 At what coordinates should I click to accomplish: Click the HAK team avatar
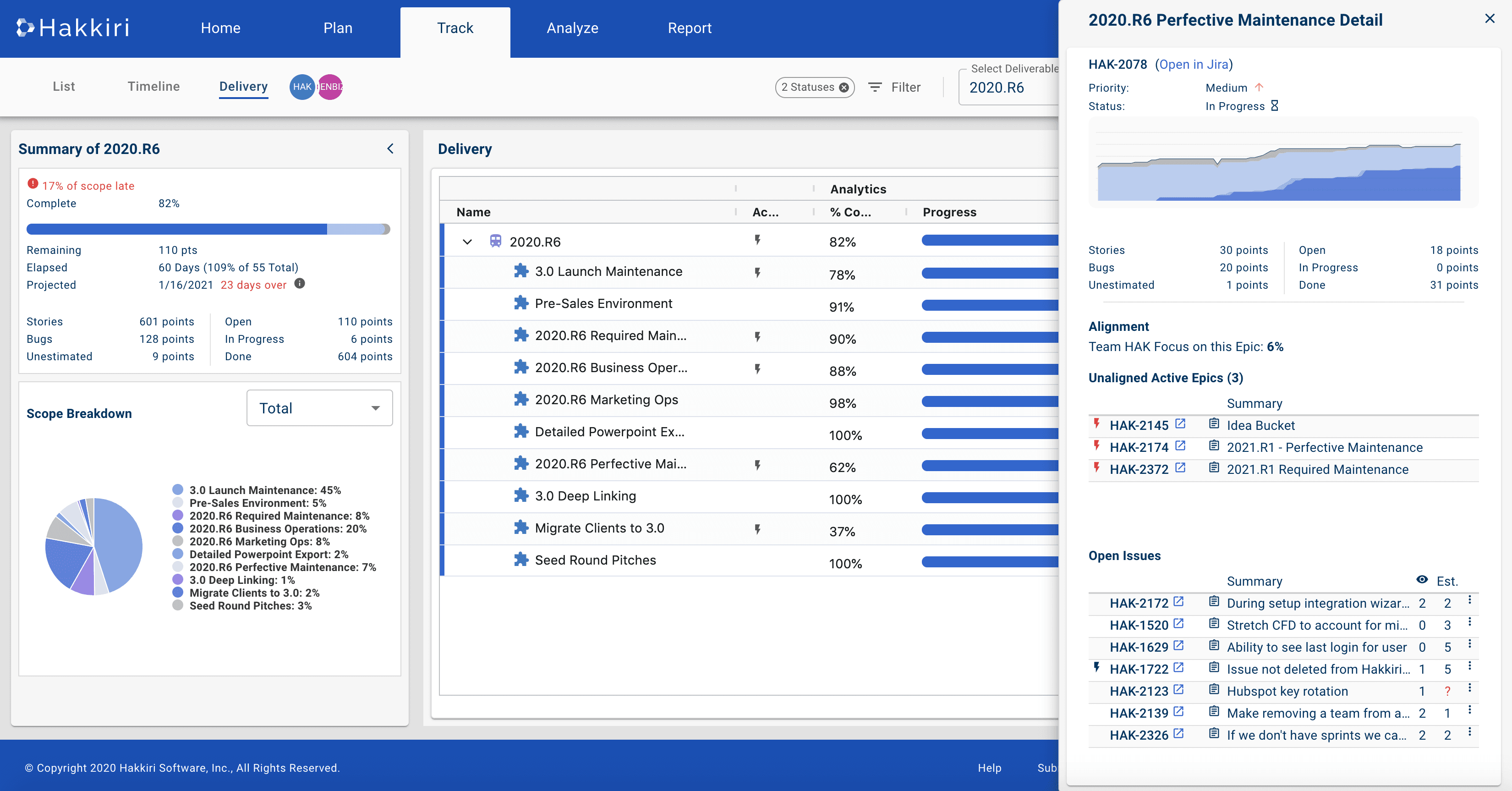point(301,87)
